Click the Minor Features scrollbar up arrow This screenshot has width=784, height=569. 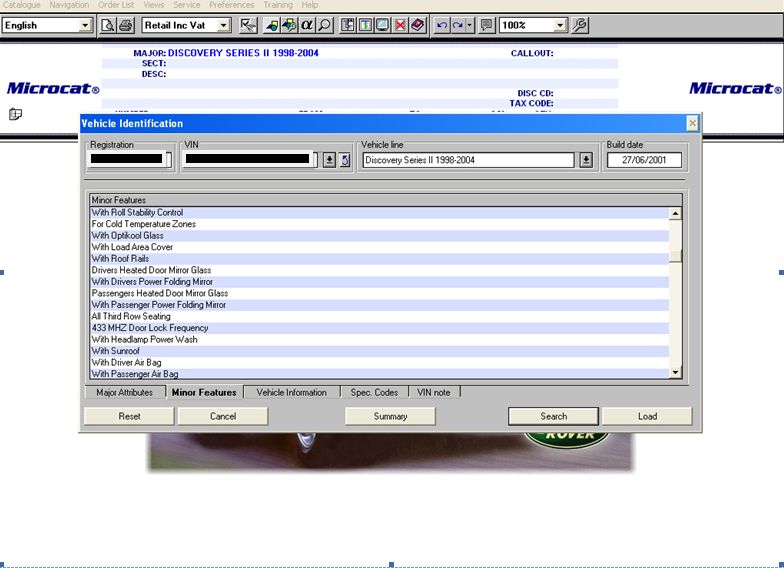(x=676, y=214)
